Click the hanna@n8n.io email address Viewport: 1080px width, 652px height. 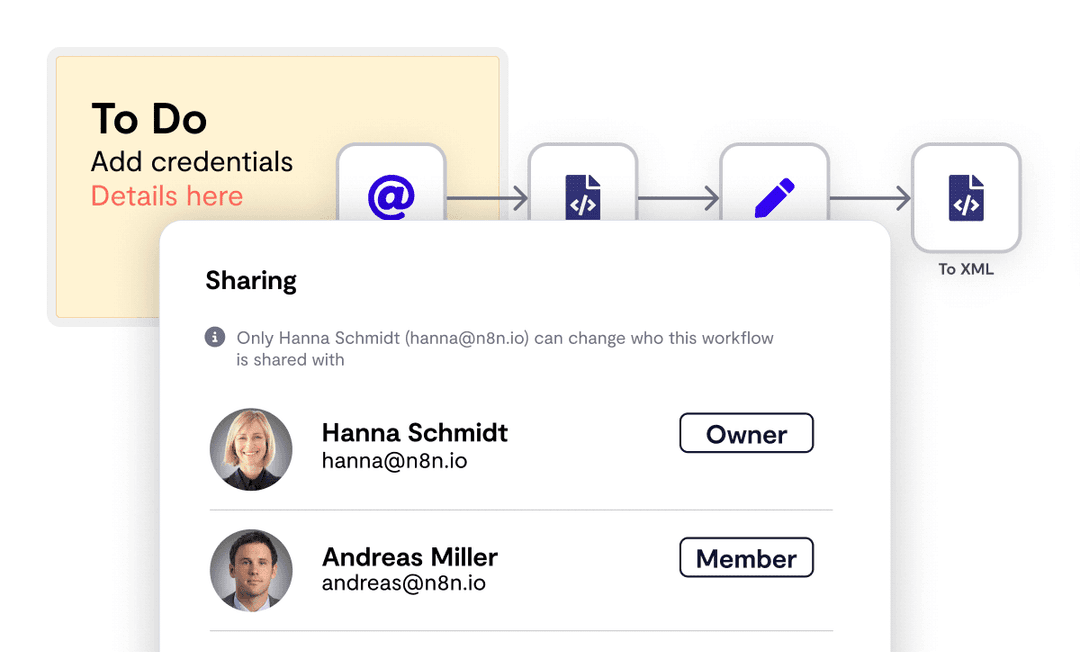(x=394, y=461)
